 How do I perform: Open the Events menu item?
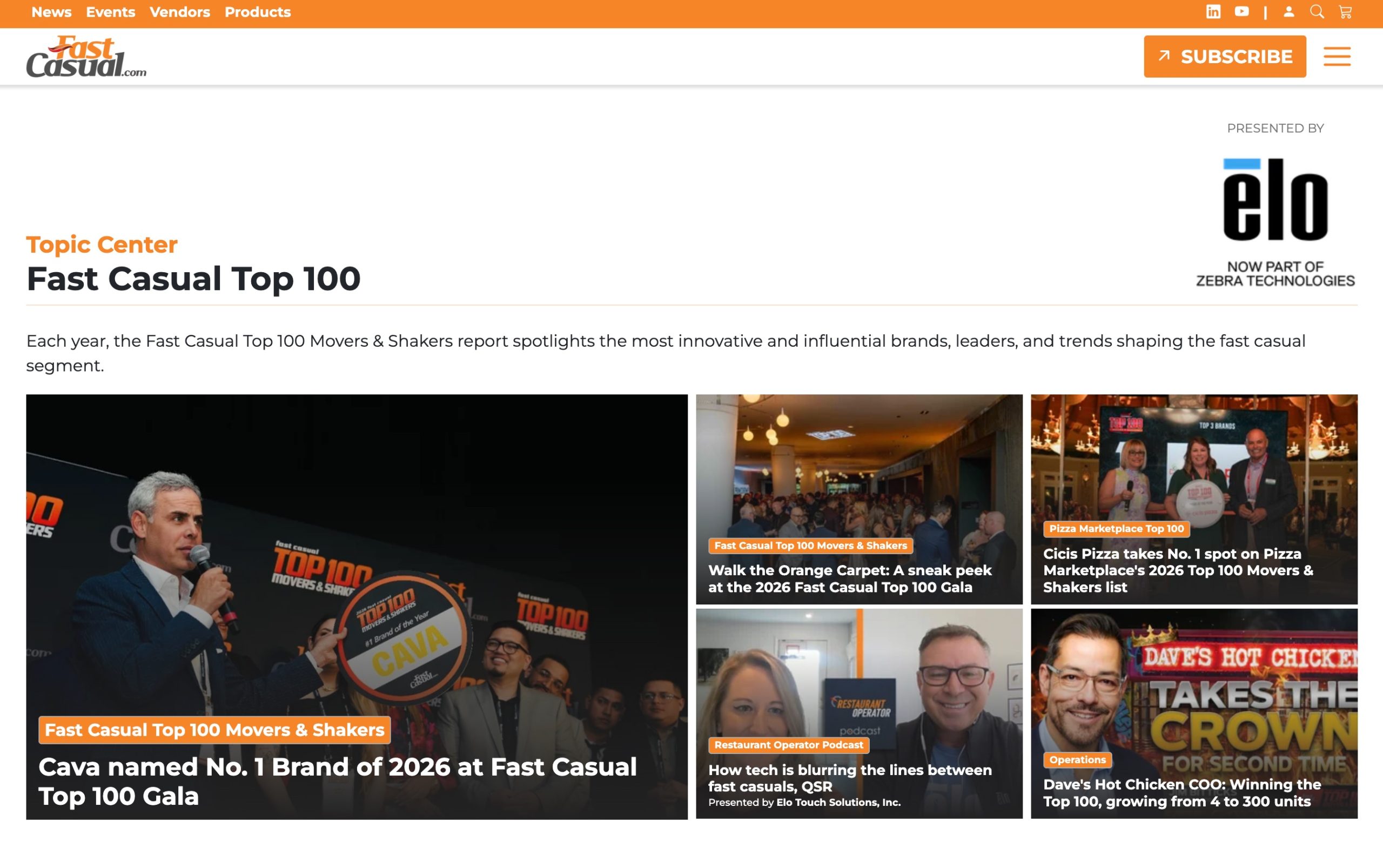110,12
